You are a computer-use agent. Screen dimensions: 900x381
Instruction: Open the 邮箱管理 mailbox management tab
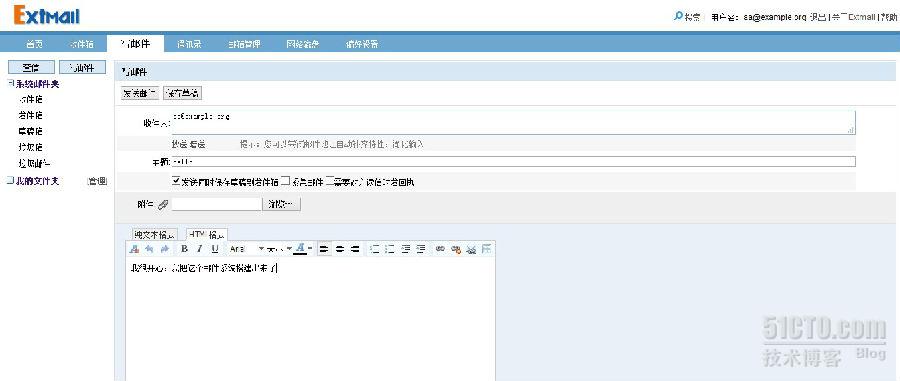245,44
